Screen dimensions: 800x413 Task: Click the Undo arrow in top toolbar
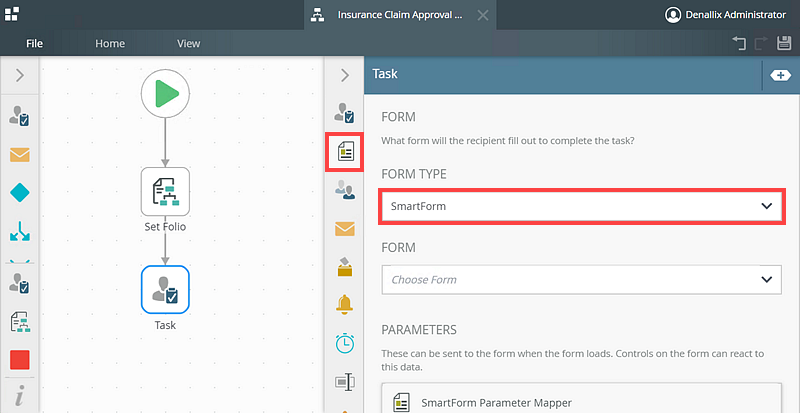point(739,44)
